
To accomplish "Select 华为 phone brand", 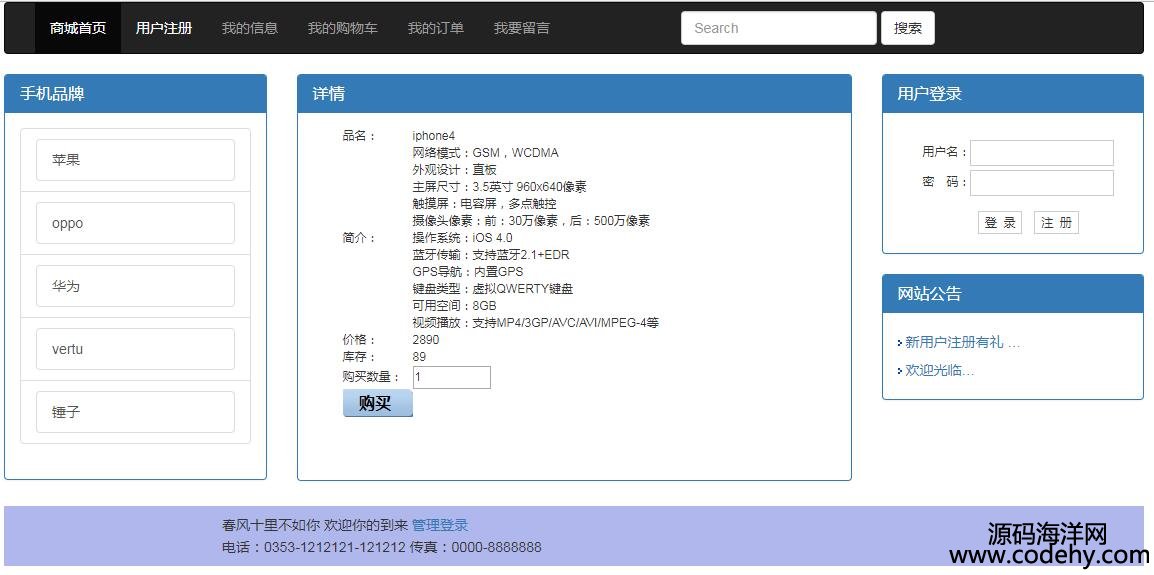I will coord(135,286).
